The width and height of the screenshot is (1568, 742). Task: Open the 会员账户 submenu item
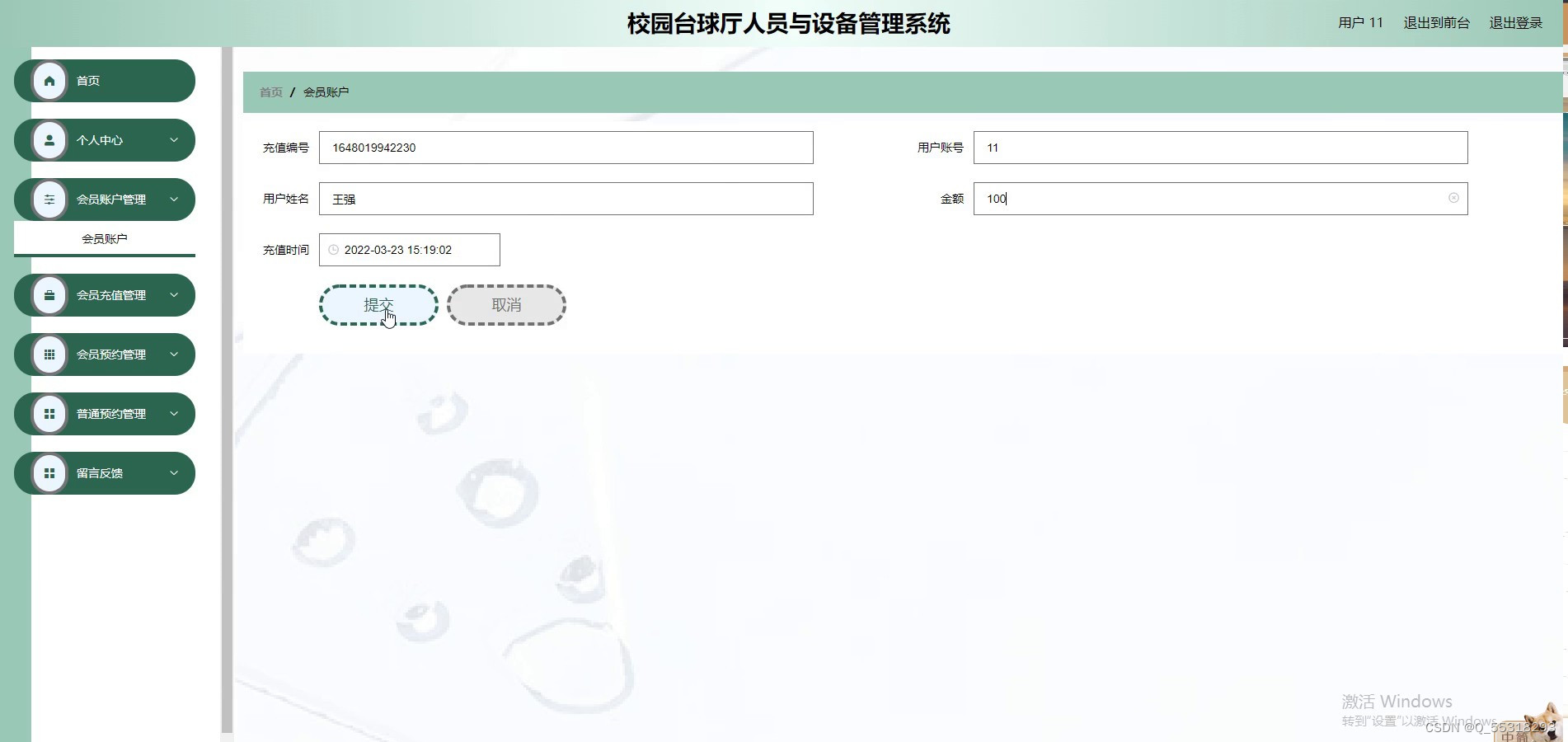104,238
